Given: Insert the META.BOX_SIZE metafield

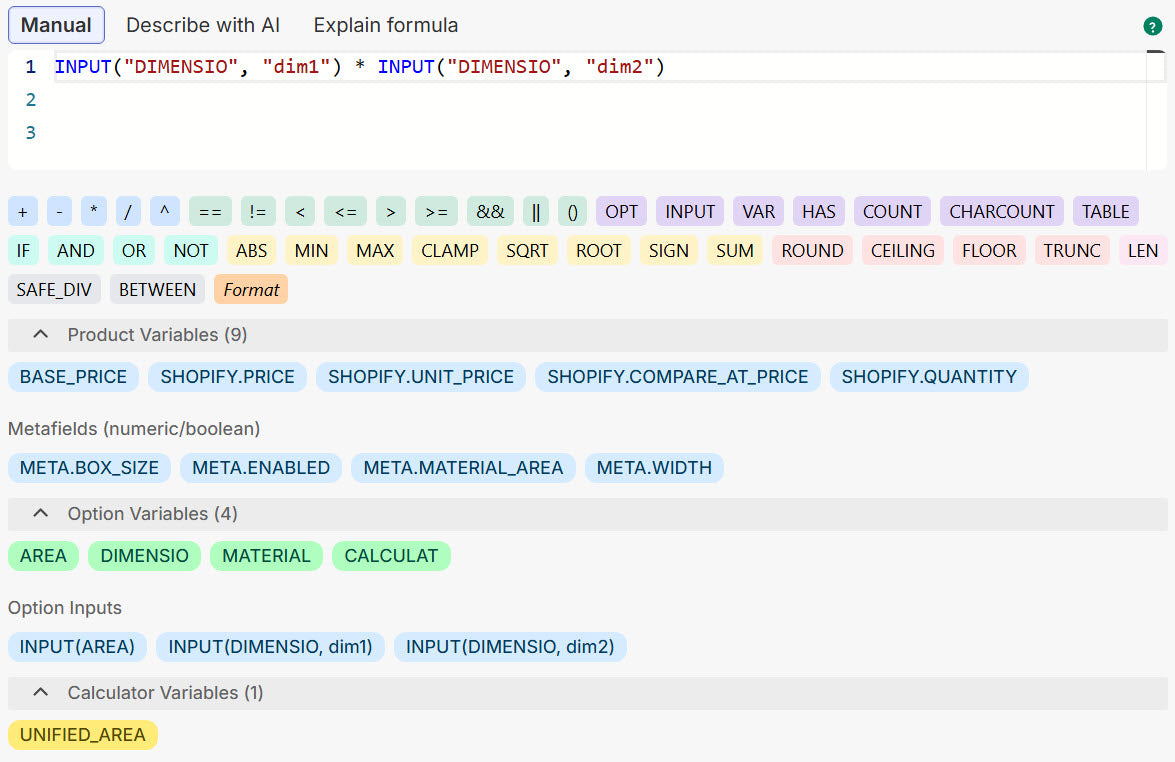Looking at the screenshot, I should tap(89, 468).
